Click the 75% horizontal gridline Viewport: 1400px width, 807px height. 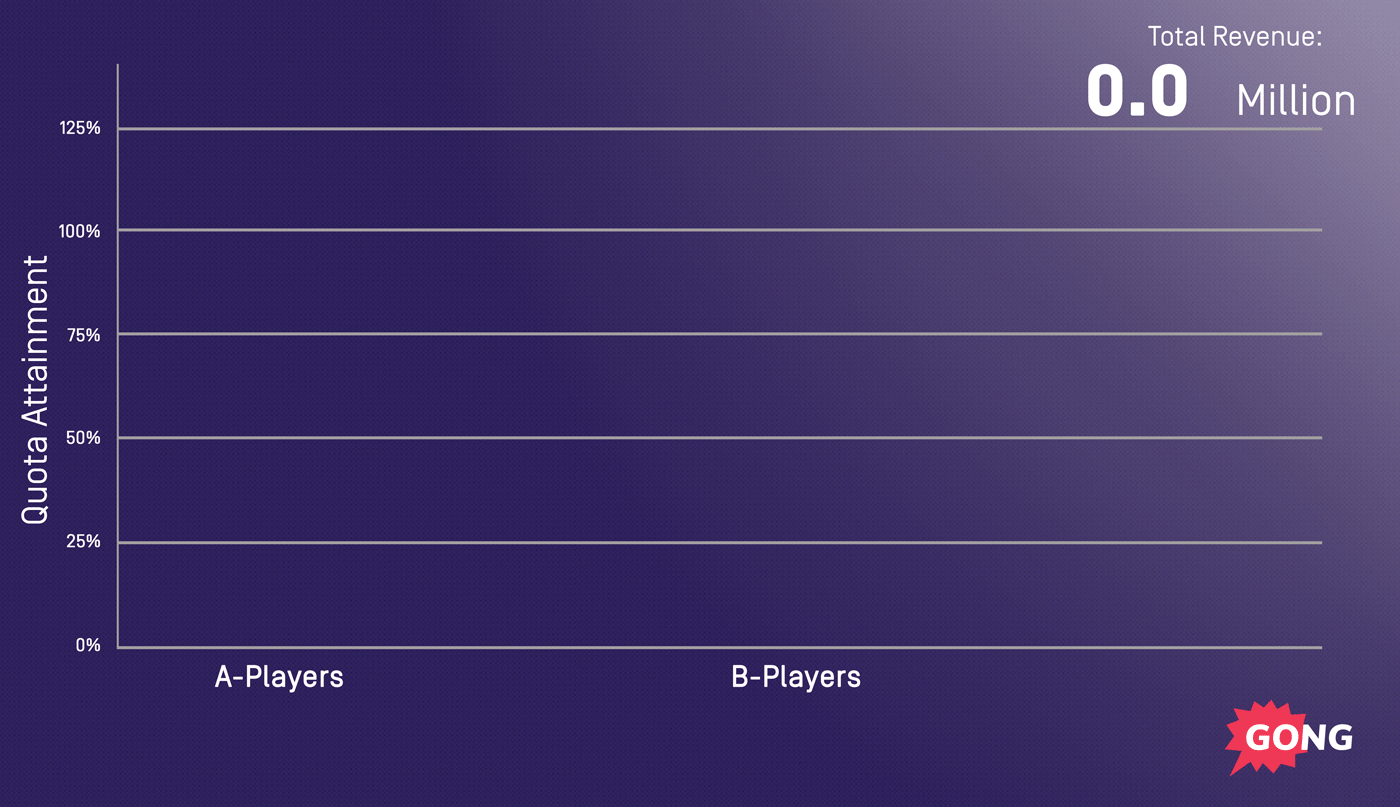point(720,334)
